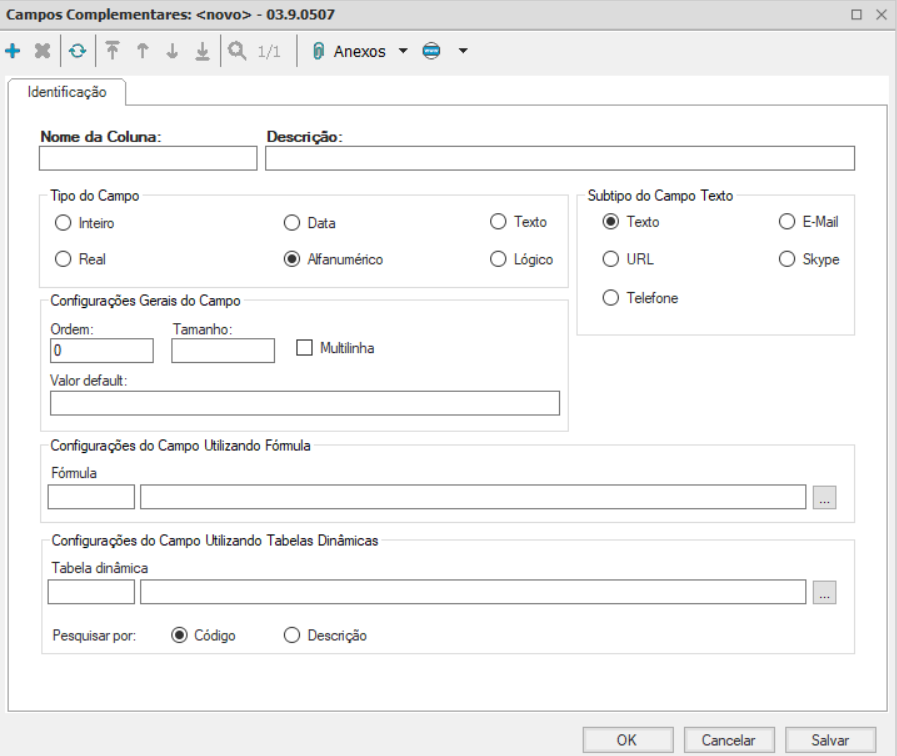Select the Inteiro field type
The width and height of the screenshot is (897, 756).
click(63, 222)
